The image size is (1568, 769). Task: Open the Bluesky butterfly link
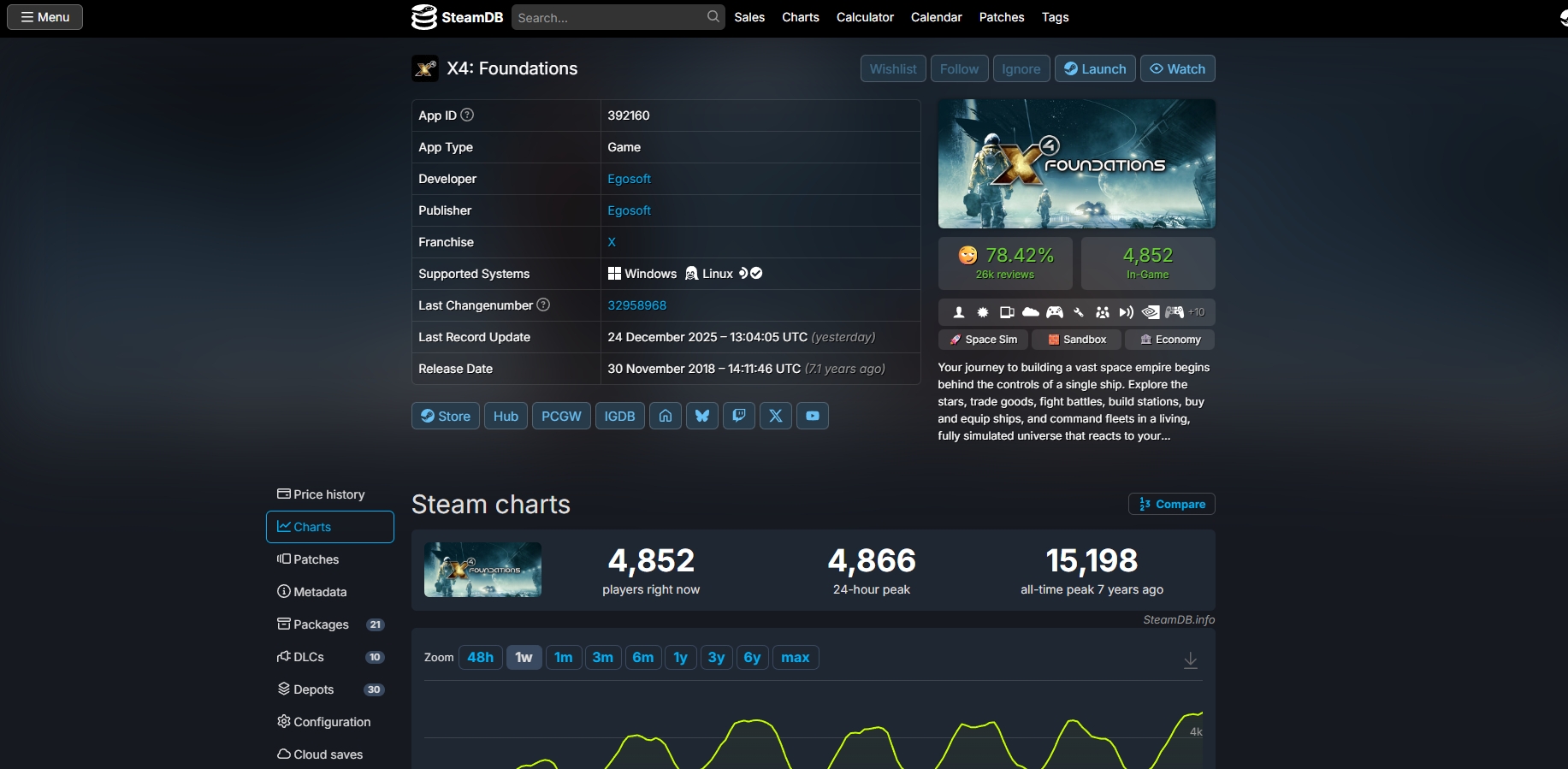click(x=702, y=416)
